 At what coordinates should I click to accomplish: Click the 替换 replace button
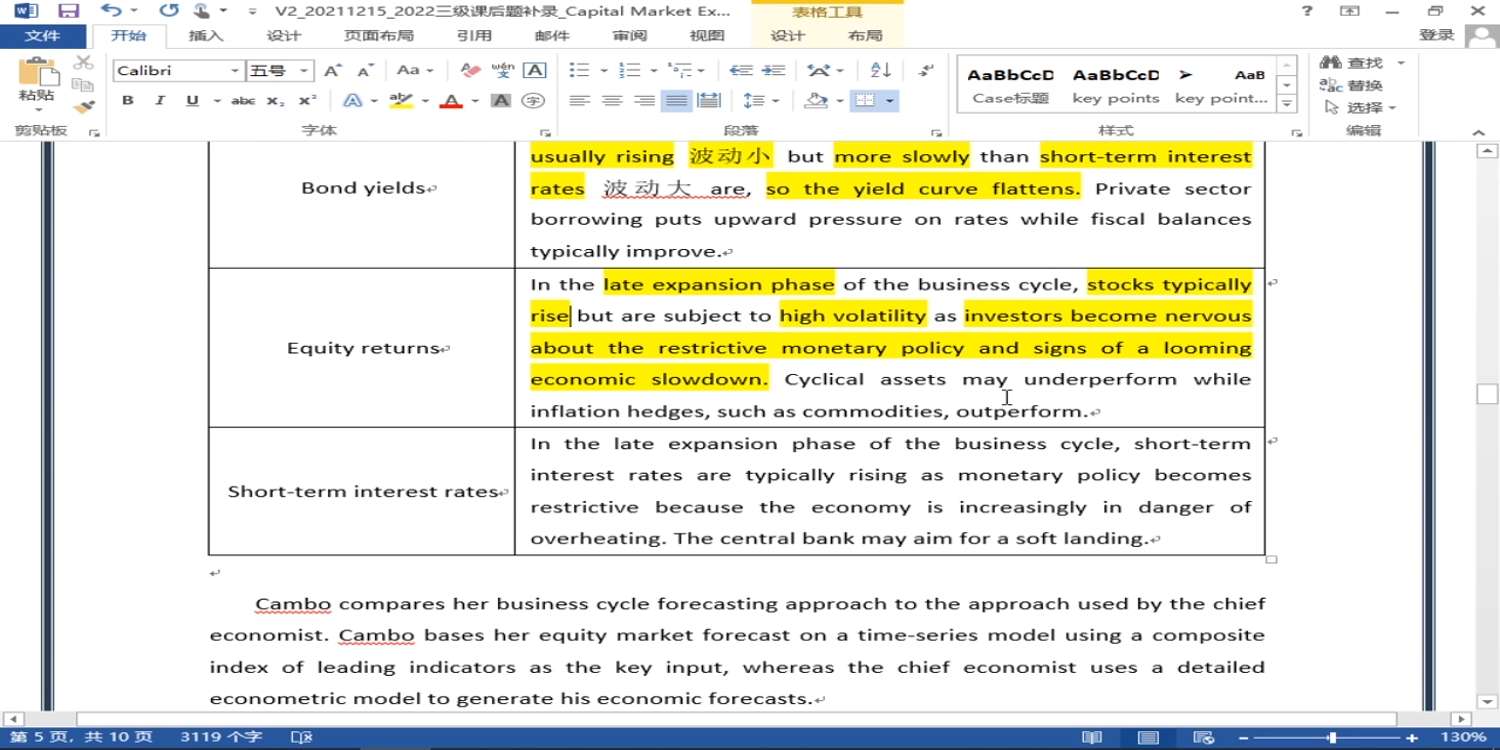1353,86
